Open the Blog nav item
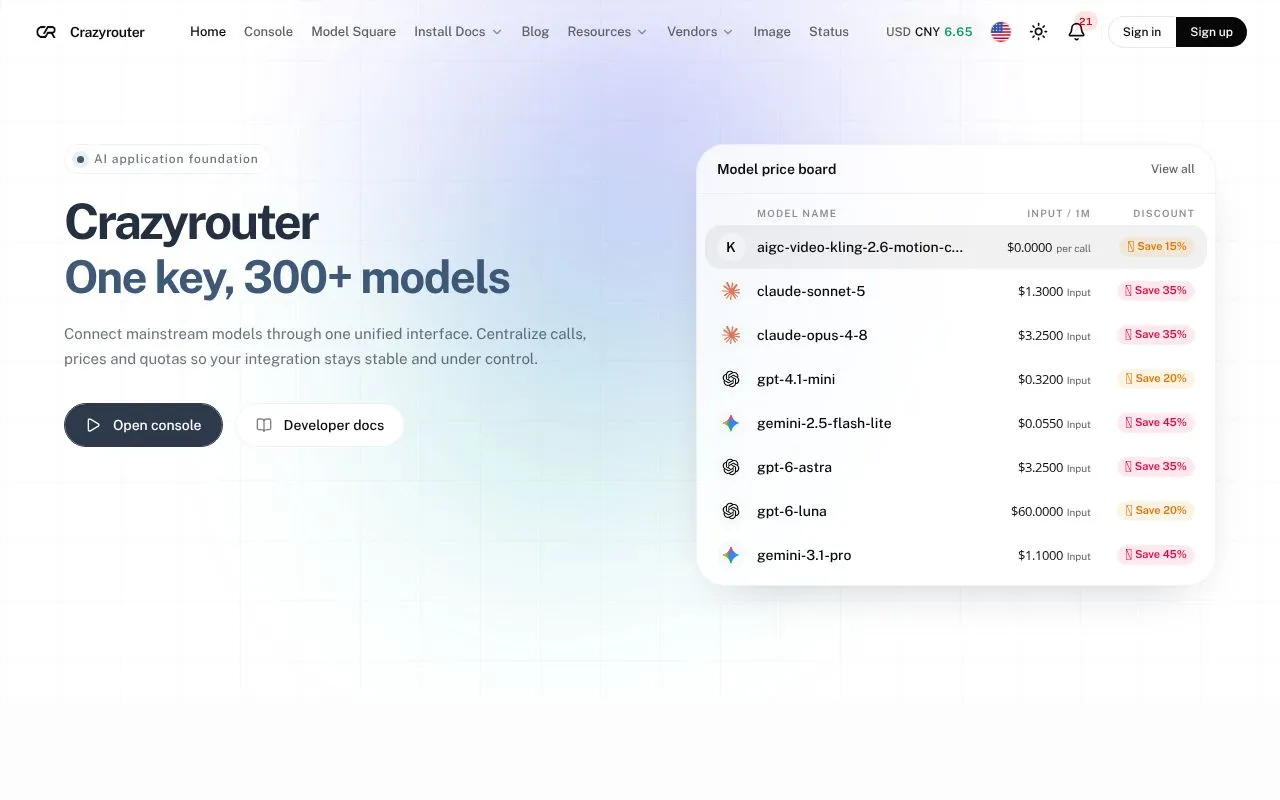The width and height of the screenshot is (1280, 800). click(x=535, y=32)
